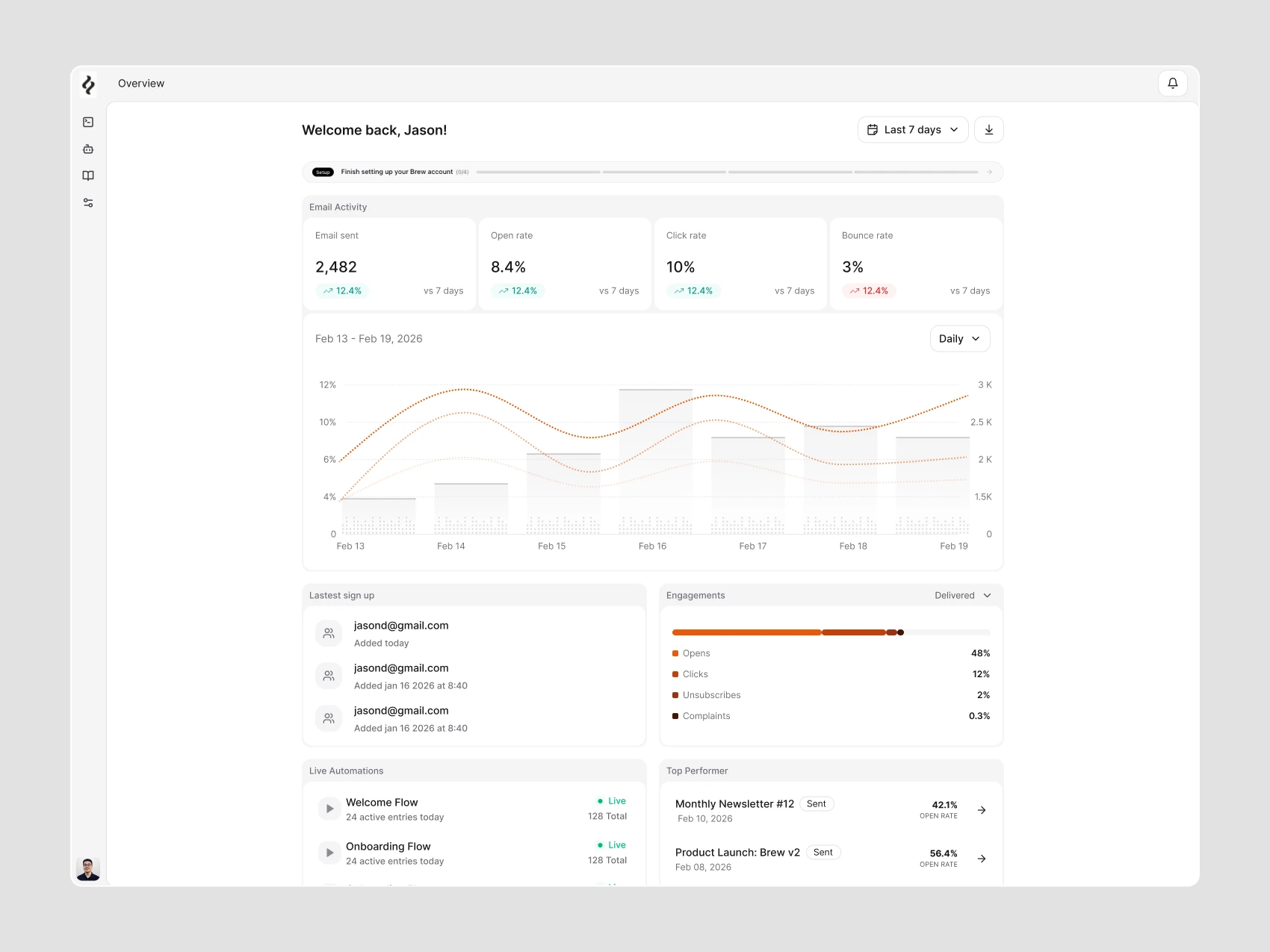Open the settings sliders sidebar icon
This screenshot has height=952, width=1270.
coord(88,202)
